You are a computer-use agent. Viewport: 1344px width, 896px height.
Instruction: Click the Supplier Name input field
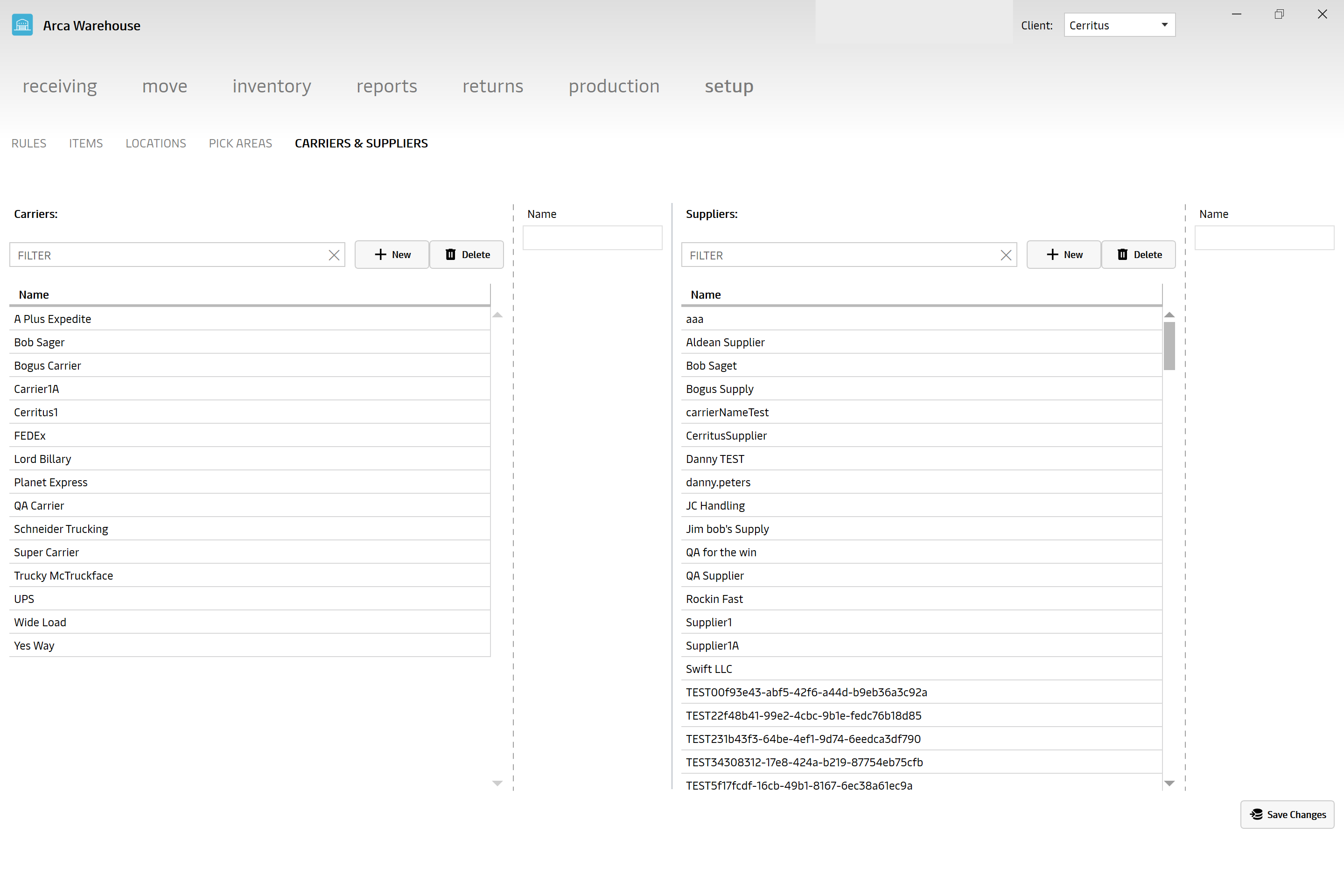click(x=1264, y=238)
